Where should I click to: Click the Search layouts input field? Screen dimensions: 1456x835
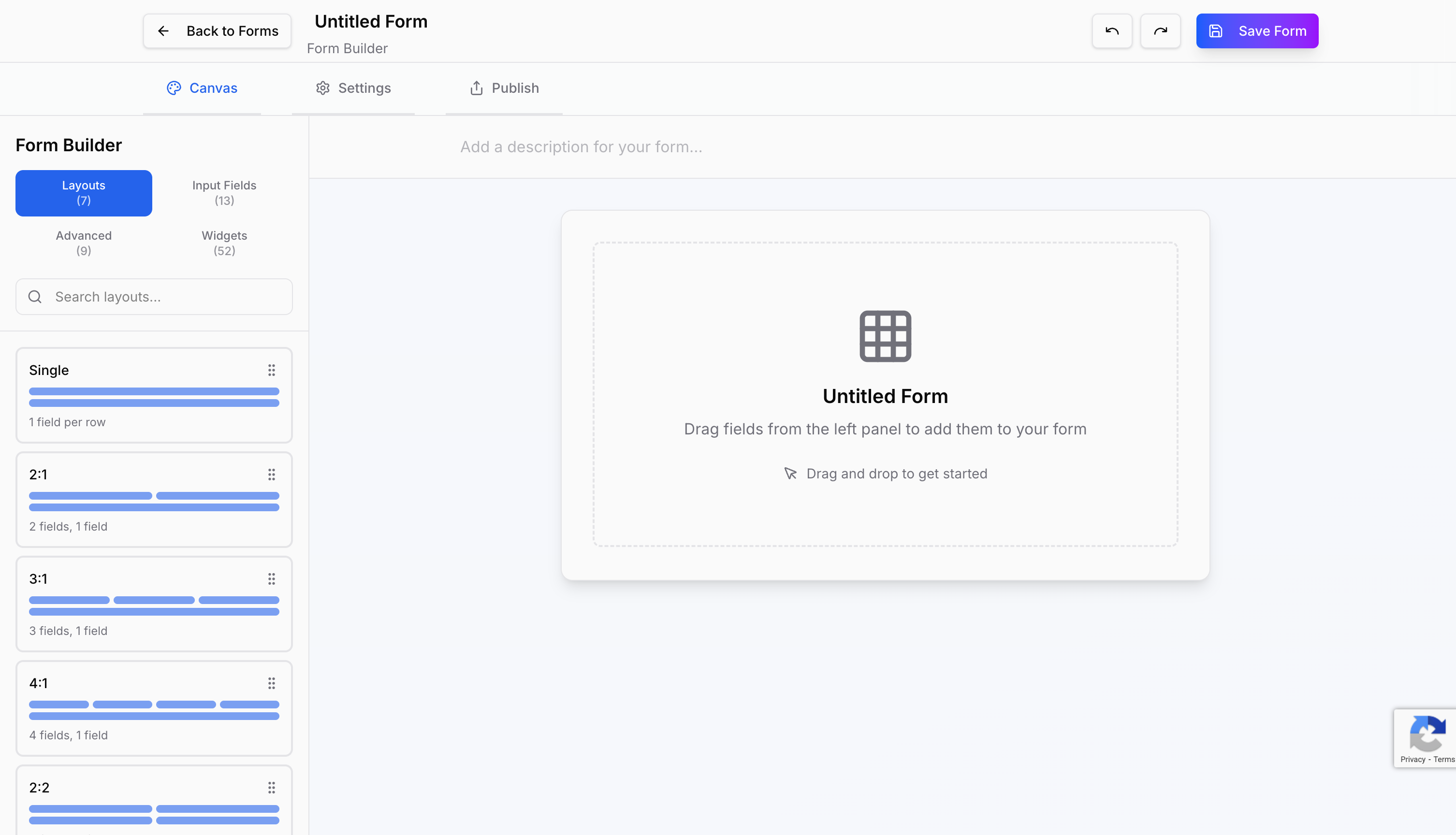pos(154,297)
